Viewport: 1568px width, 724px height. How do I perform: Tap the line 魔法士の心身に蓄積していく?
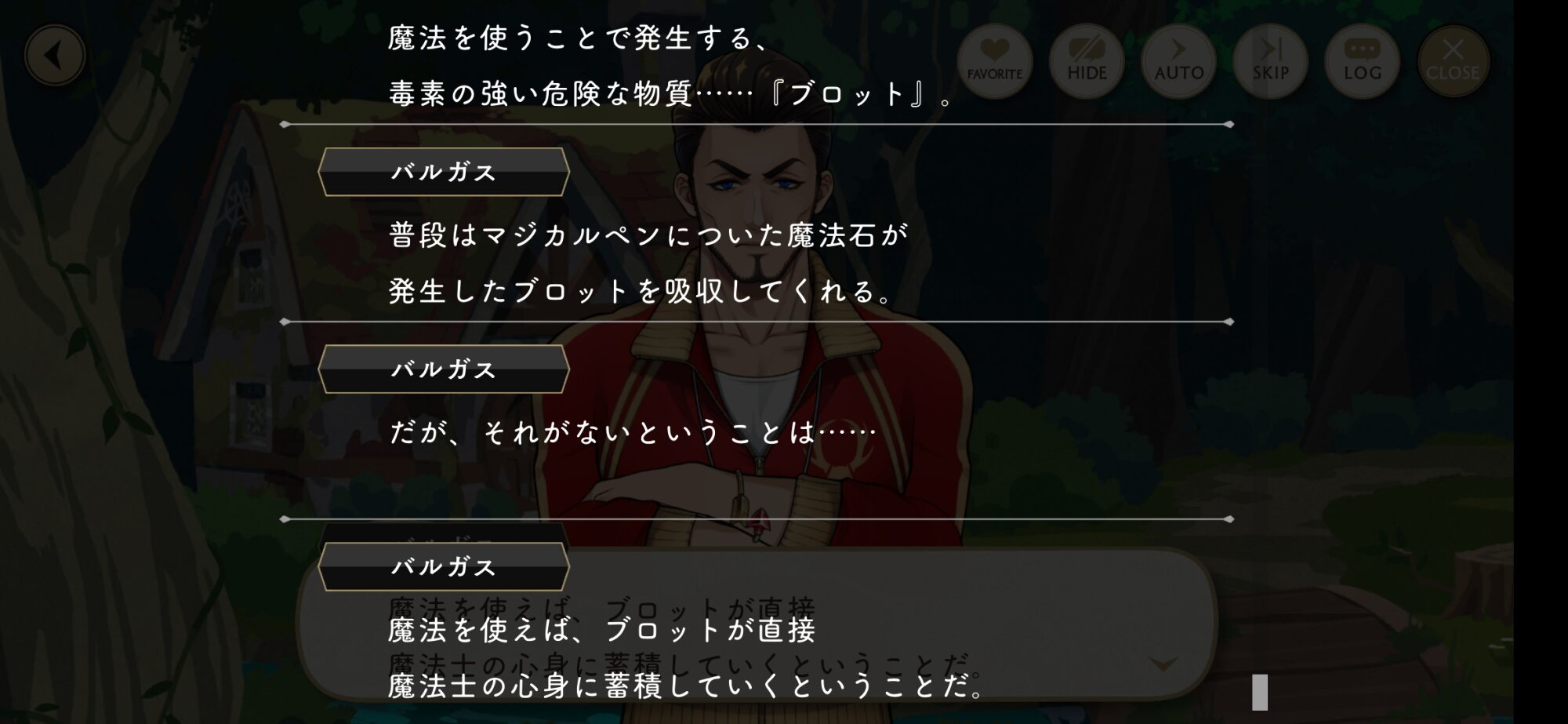[x=686, y=686]
